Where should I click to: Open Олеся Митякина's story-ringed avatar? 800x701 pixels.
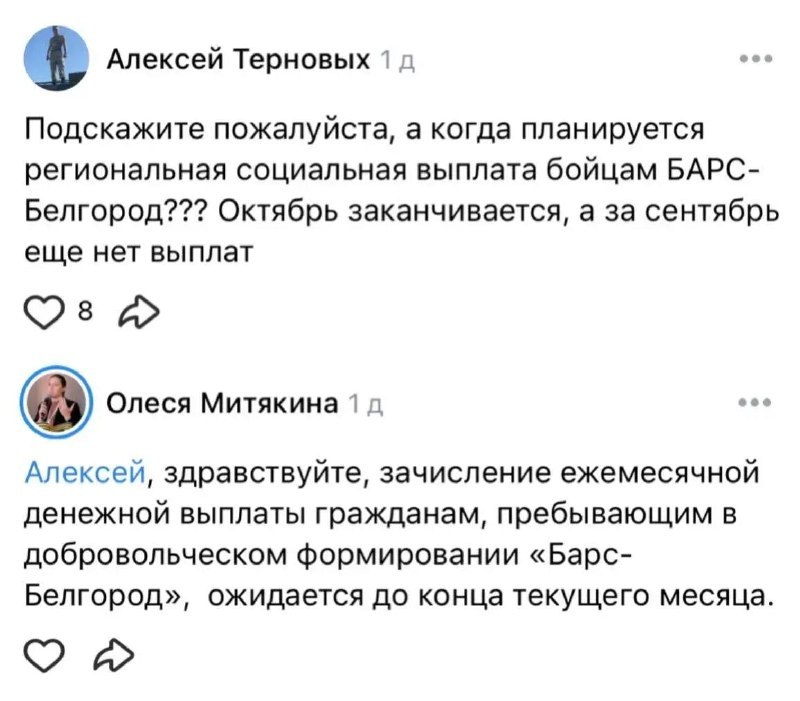[56, 402]
